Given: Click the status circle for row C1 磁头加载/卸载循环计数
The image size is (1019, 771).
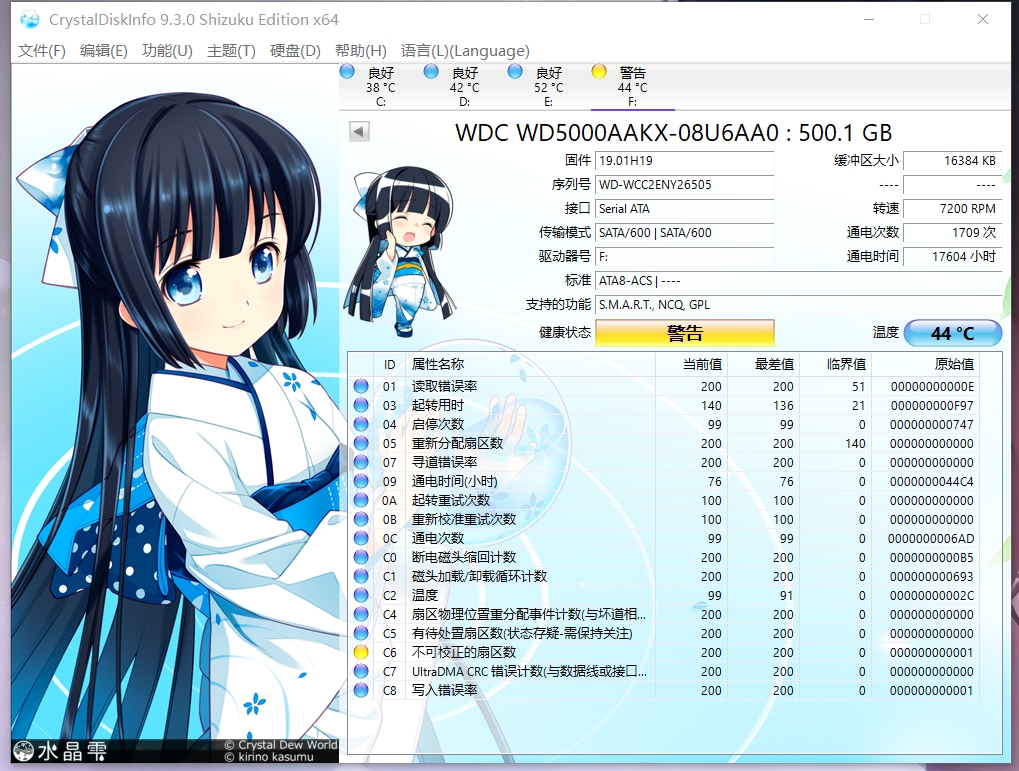Looking at the screenshot, I should [361, 576].
